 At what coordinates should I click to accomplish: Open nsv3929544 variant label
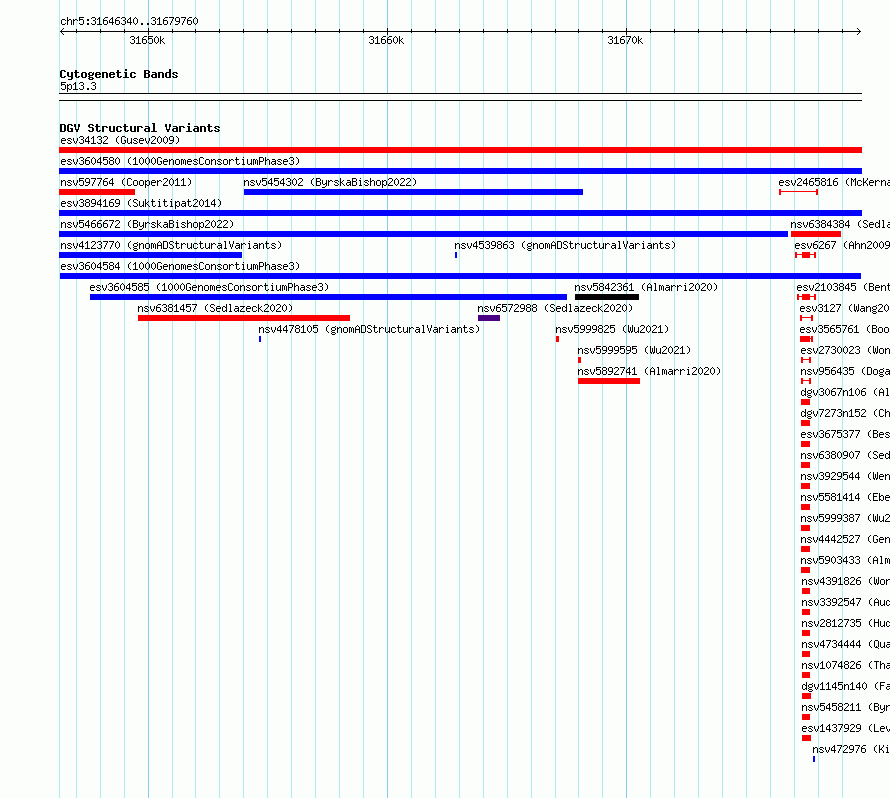[845, 476]
